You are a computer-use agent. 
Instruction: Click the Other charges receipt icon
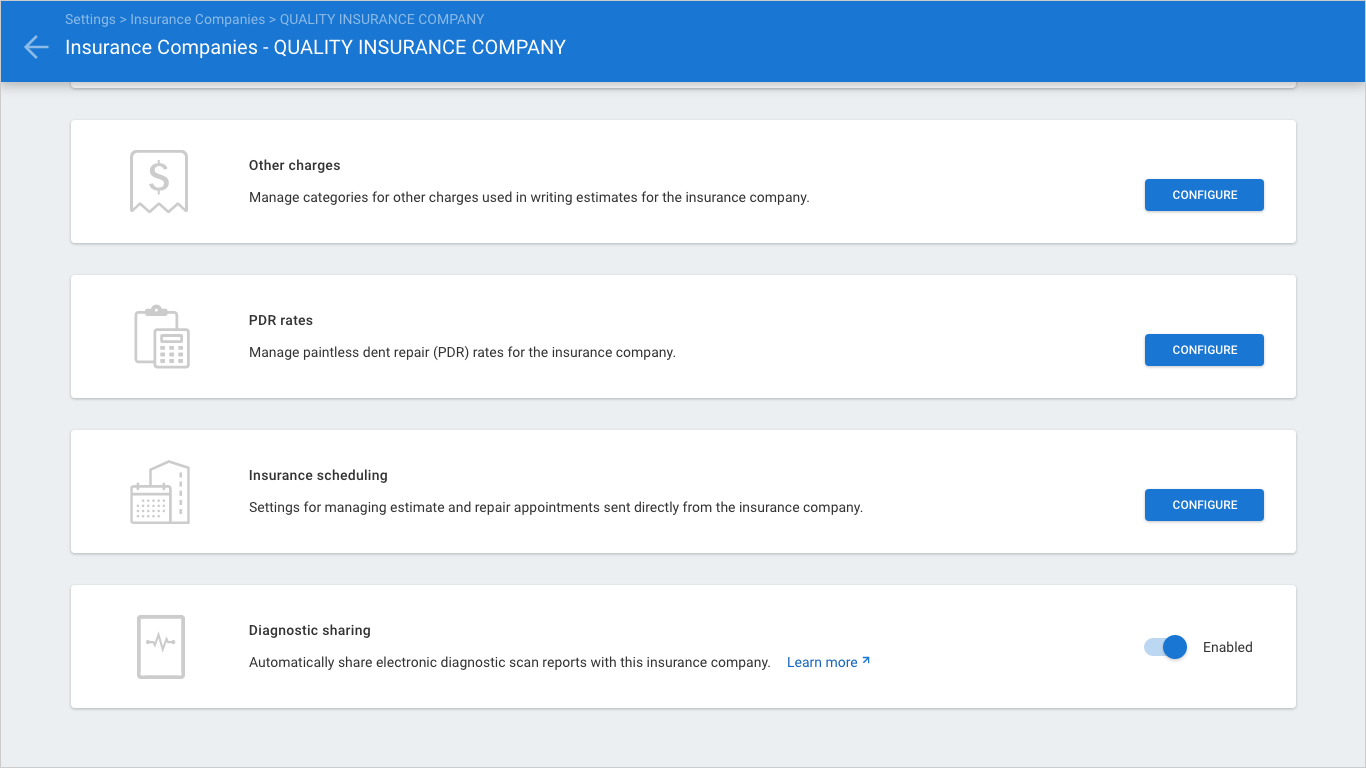[158, 181]
